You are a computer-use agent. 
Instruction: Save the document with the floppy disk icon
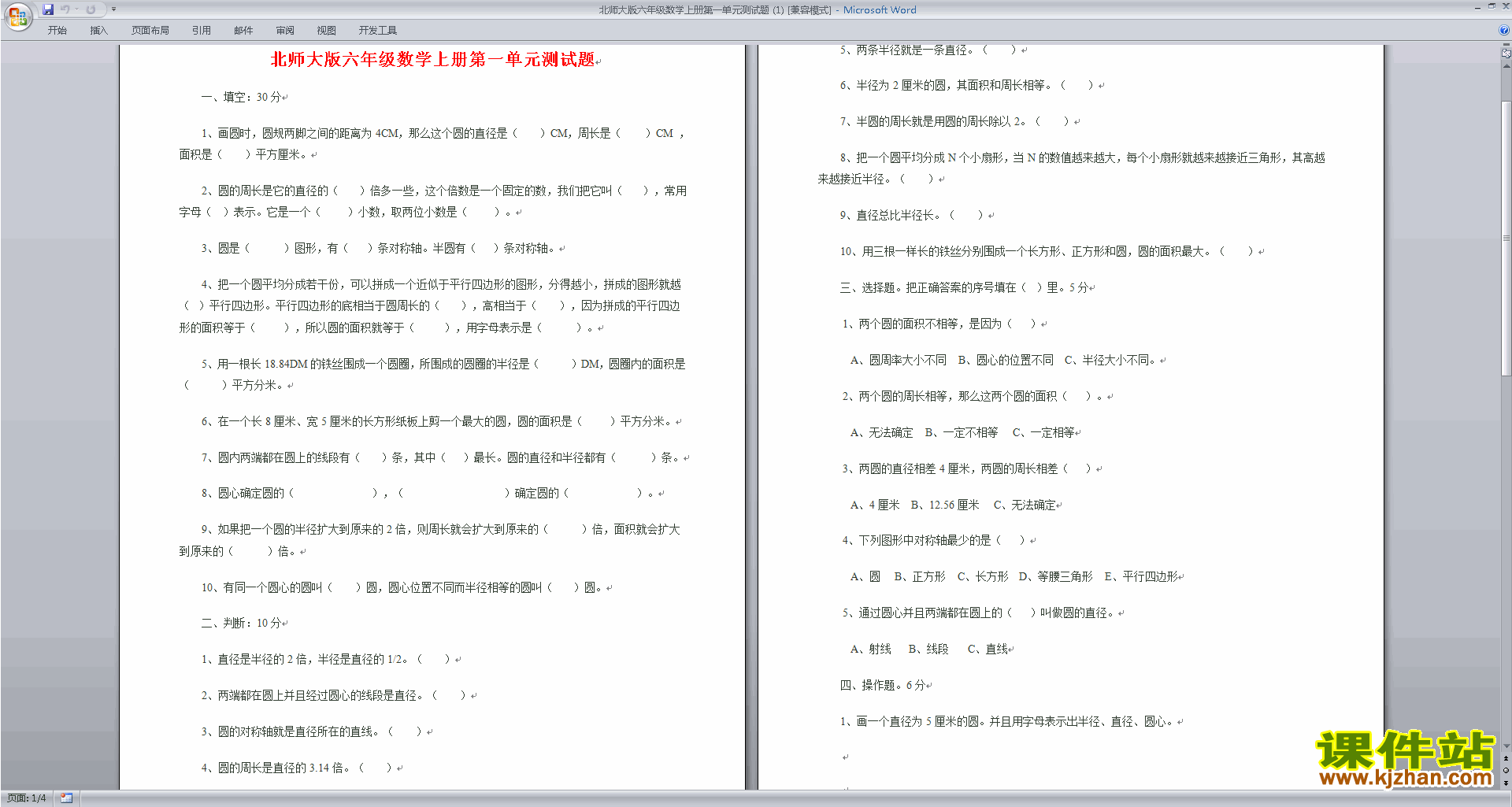[48, 9]
